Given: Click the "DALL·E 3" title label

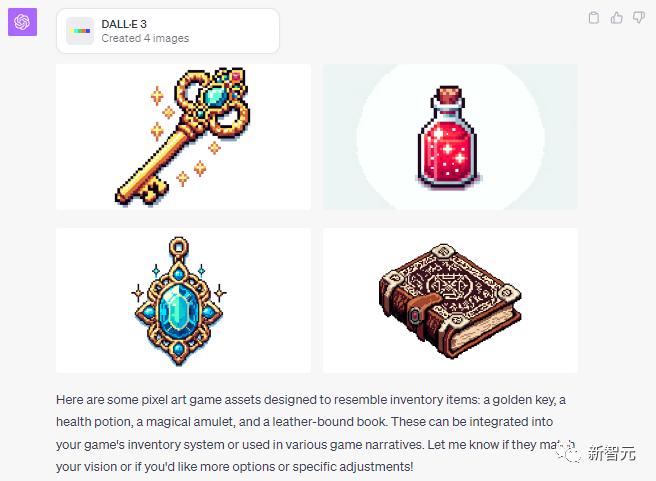Looking at the screenshot, I should tap(124, 24).
